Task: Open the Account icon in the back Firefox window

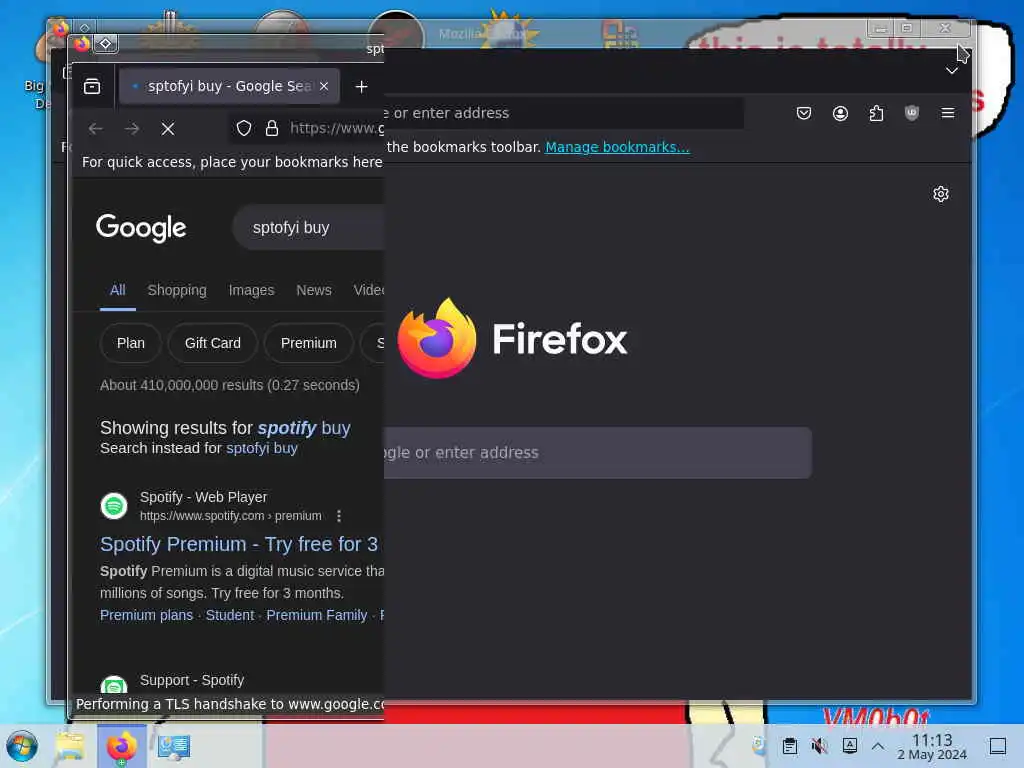Action: click(x=840, y=113)
